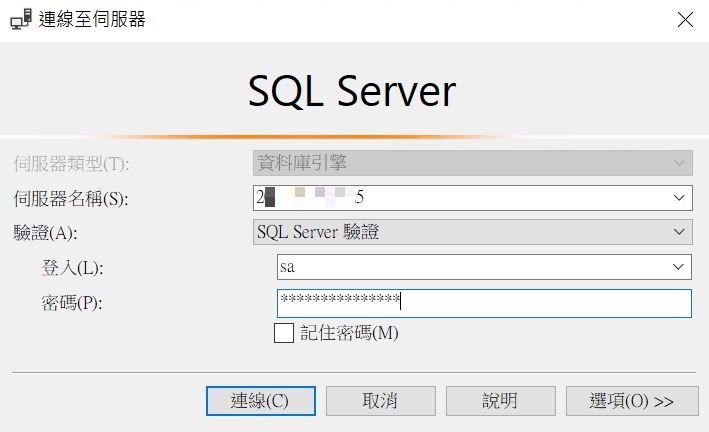
Task: Expand options via 選項(O) >> button
Action: click(x=632, y=401)
